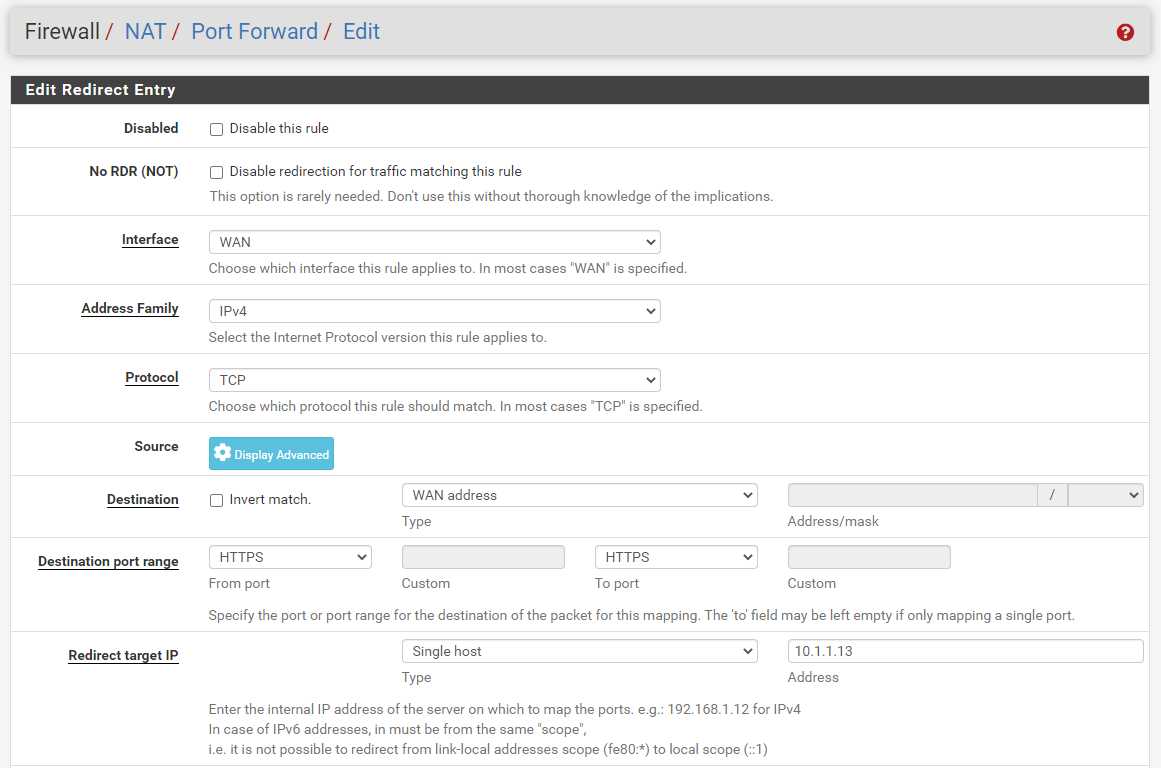Viewport: 1161px width, 768px height.
Task: Click the Firewall breadcrumb text
Action: pos(62,31)
